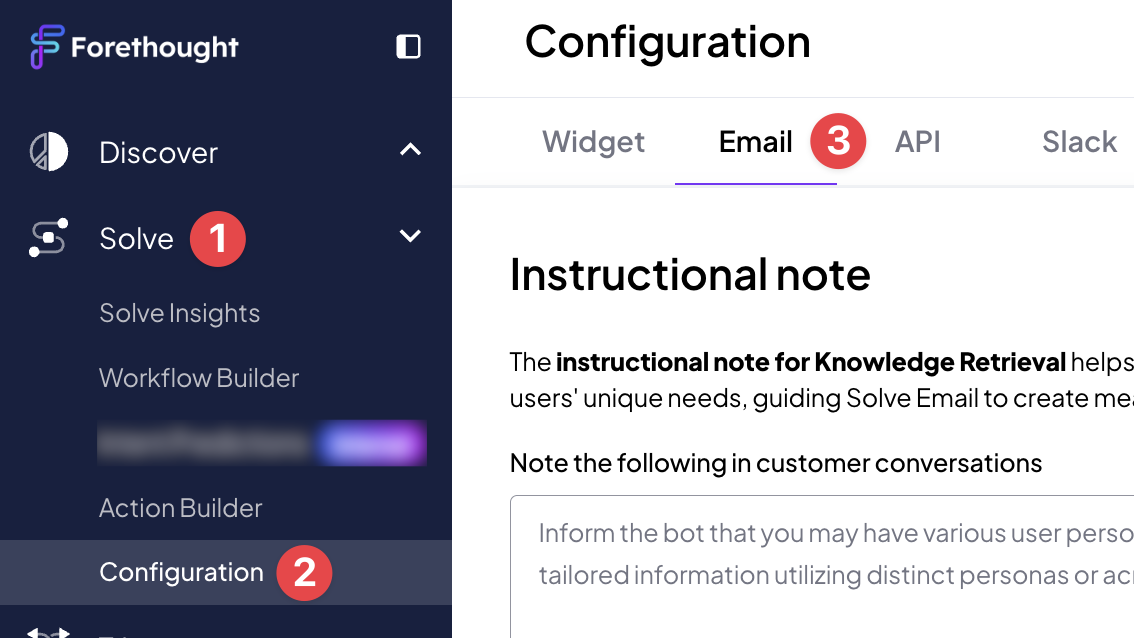Go to Workflow Builder

tap(199, 378)
